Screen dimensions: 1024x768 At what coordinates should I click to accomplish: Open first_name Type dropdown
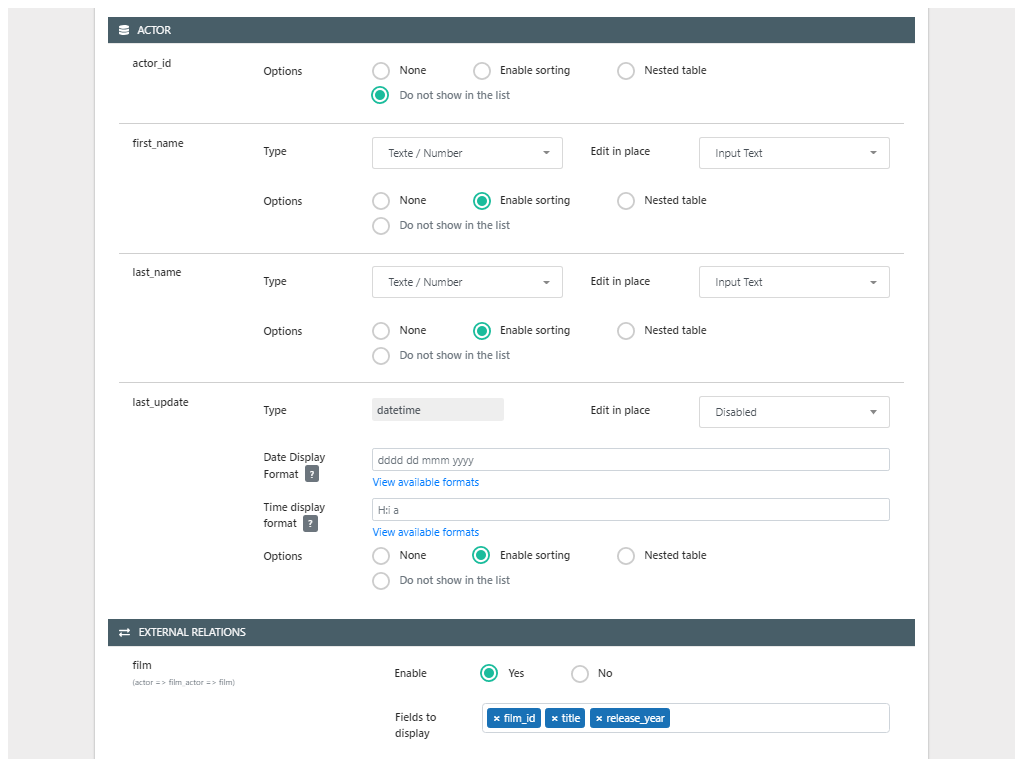point(467,153)
